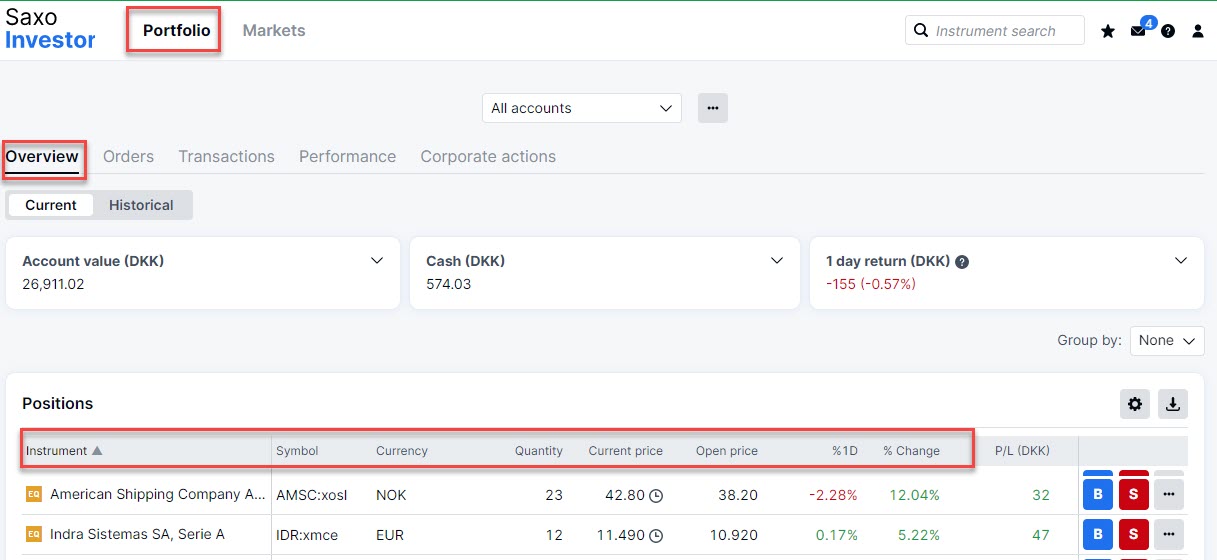
Task: Open the Performance tab
Action: click(x=347, y=157)
